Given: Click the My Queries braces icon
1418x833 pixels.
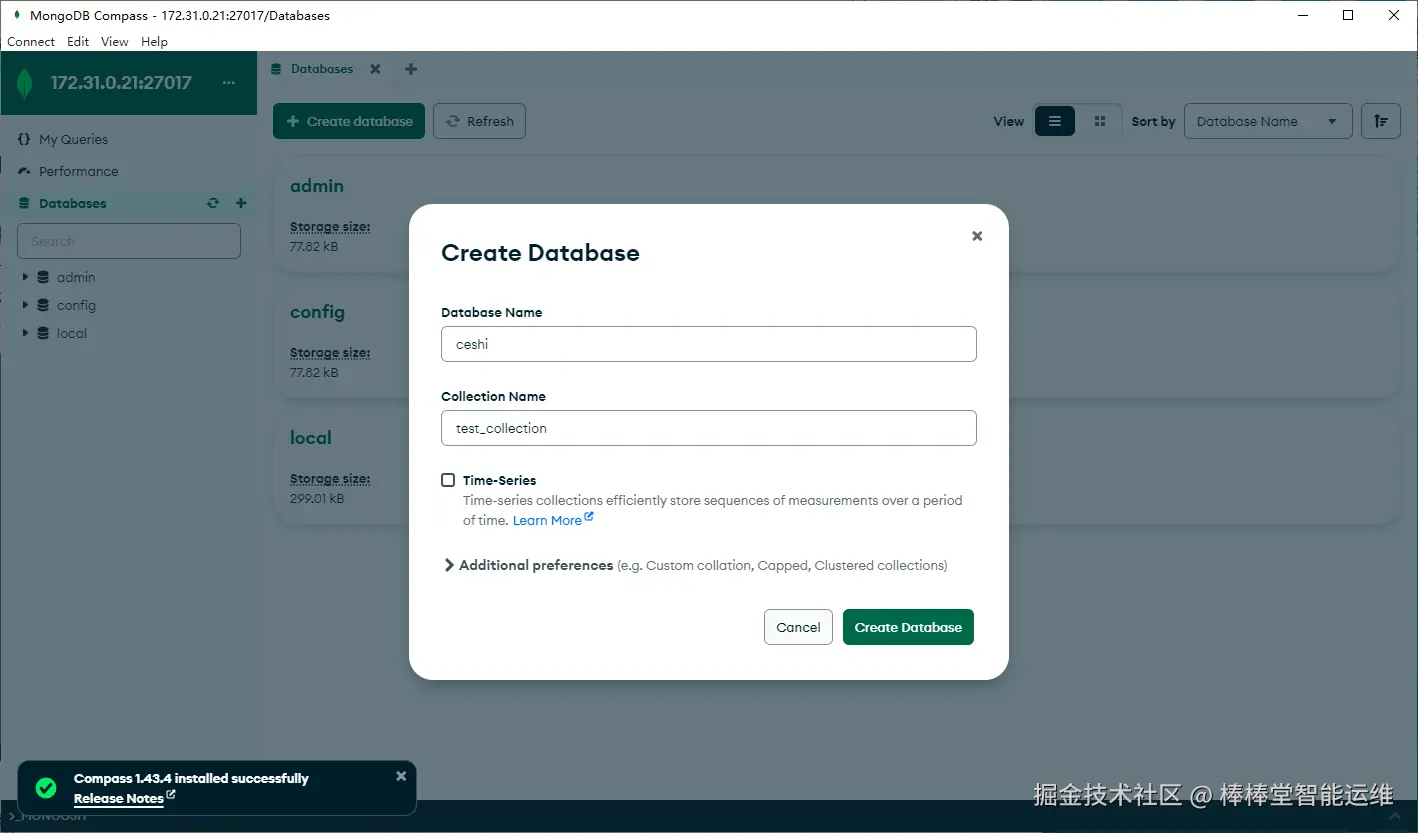Looking at the screenshot, I should click(x=24, y=139).
